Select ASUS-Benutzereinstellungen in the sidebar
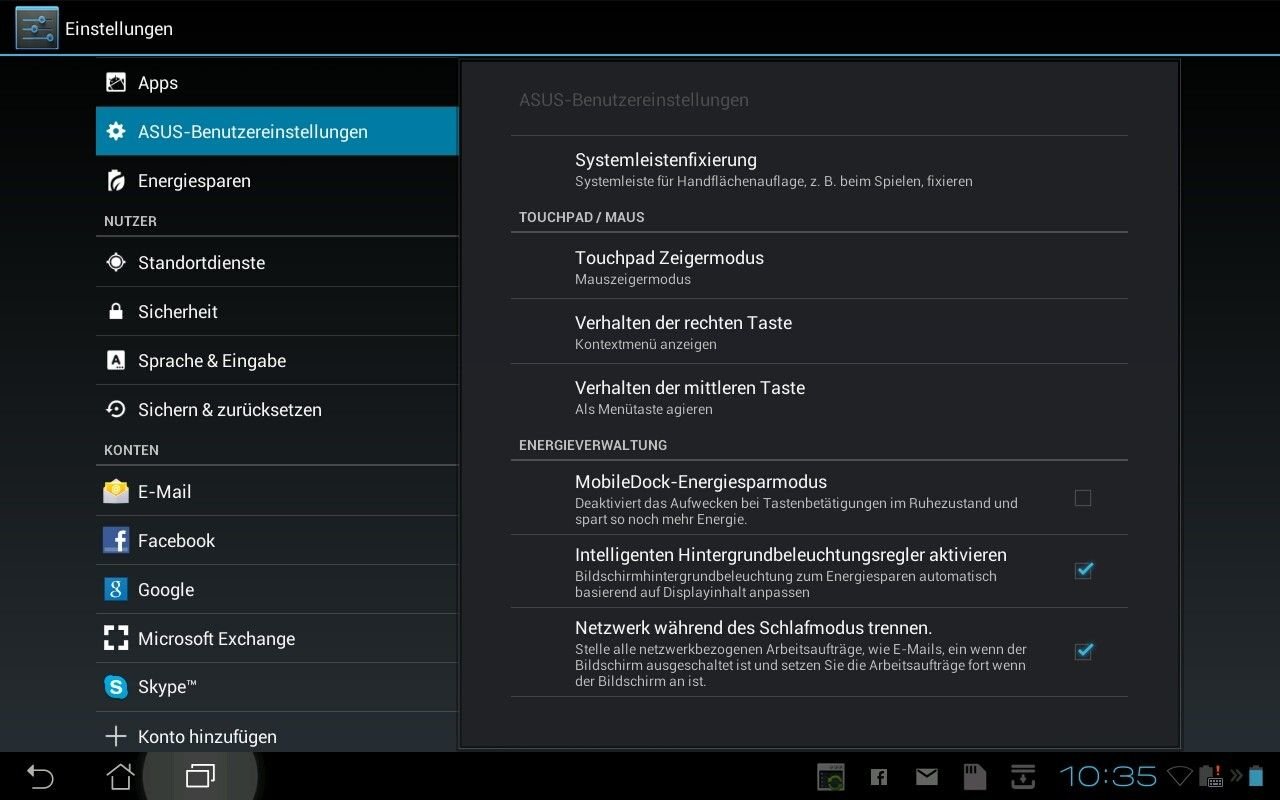The width and height of the screenshot is (1280, 800). pyautogui.click(x=277, y=131)
